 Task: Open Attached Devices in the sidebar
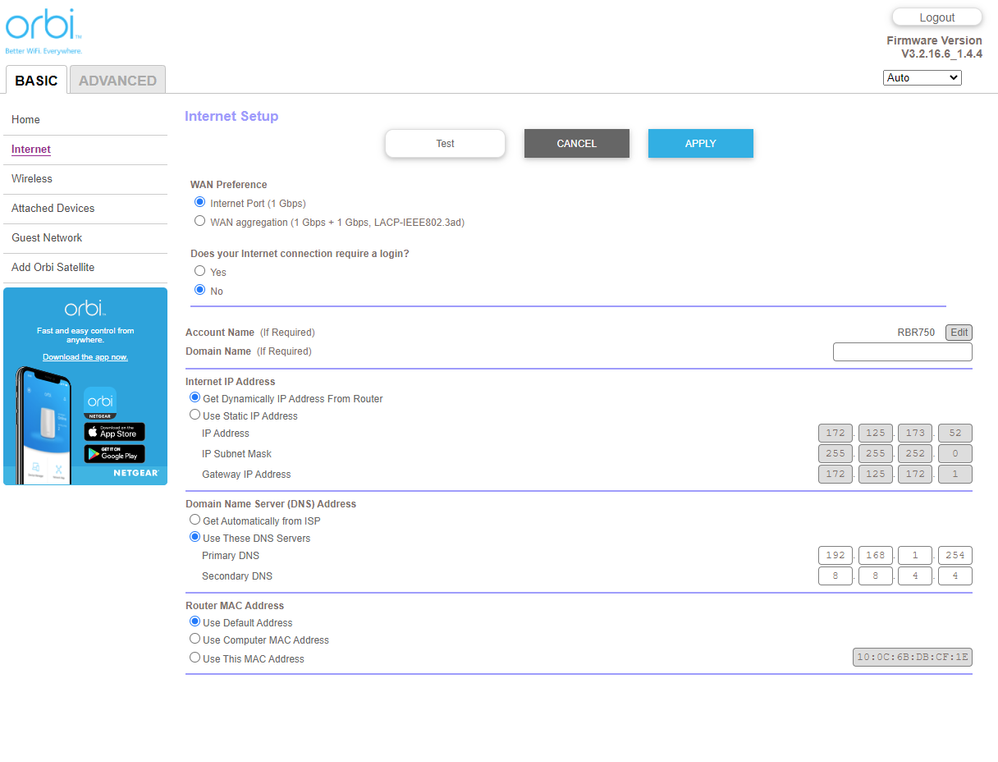point(53,208)
